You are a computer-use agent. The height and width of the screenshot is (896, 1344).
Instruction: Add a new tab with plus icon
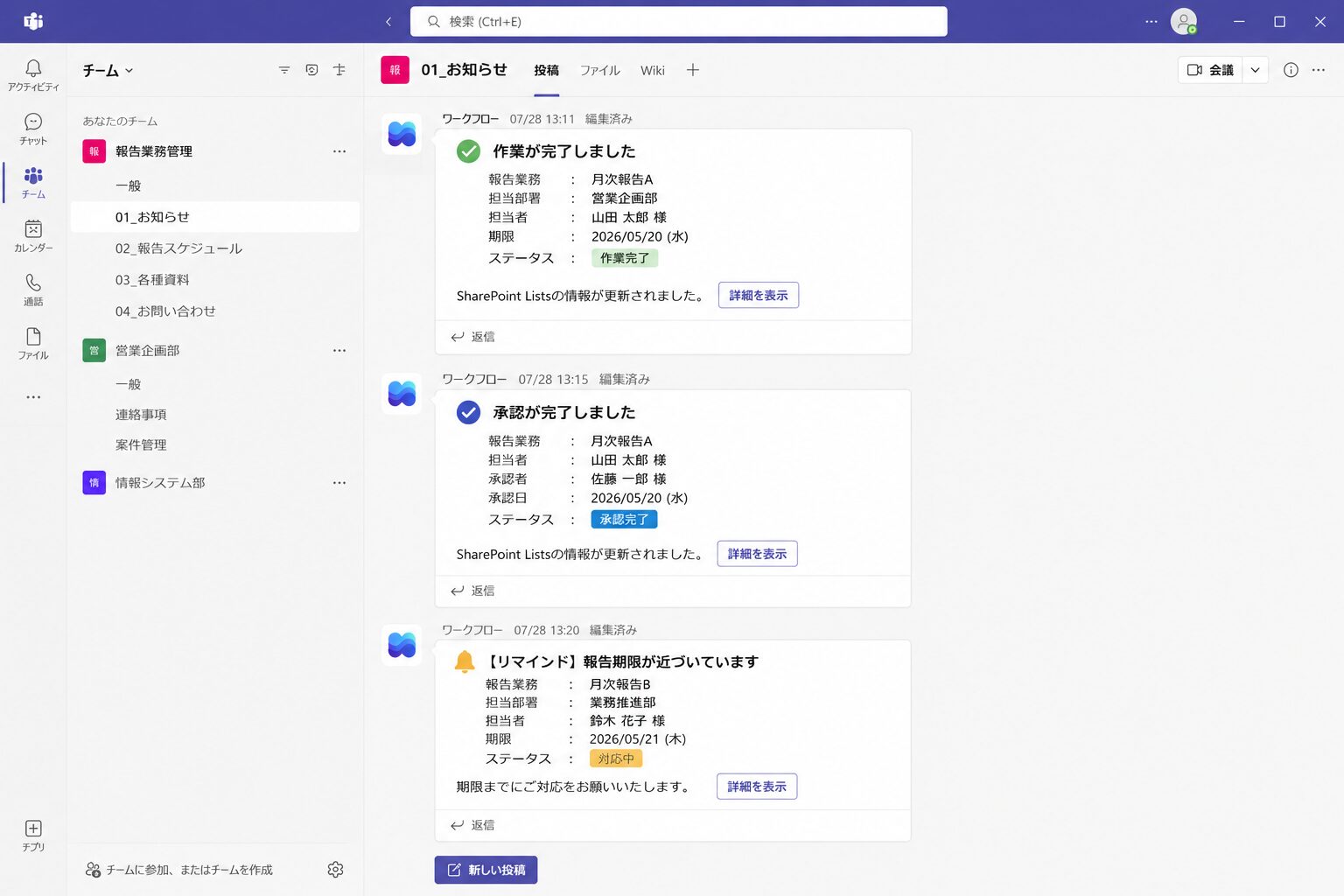693,70
